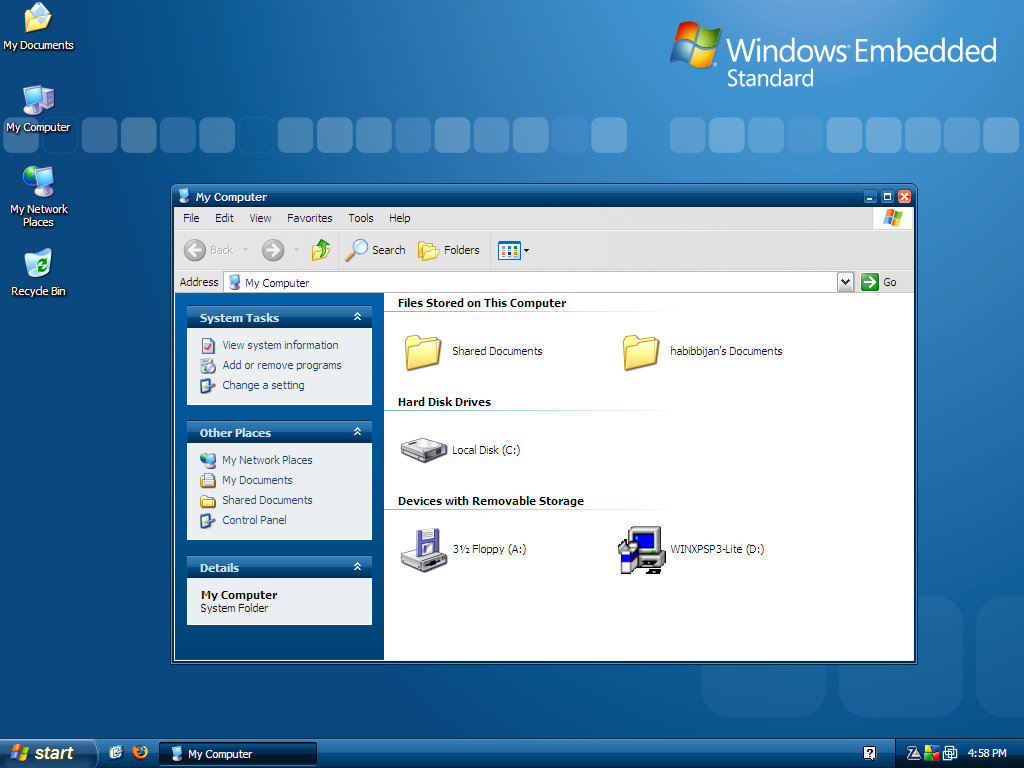The width and height of the screenshot is (1024, 768).
Task: Click the Back arrow toolbar button
Action: click(208, 250)
